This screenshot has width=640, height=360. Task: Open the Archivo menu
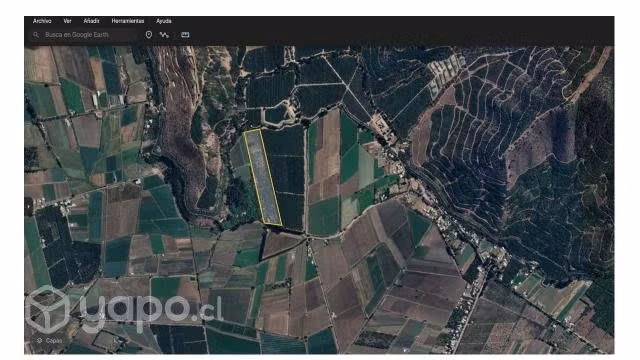[x=42, y=21]
